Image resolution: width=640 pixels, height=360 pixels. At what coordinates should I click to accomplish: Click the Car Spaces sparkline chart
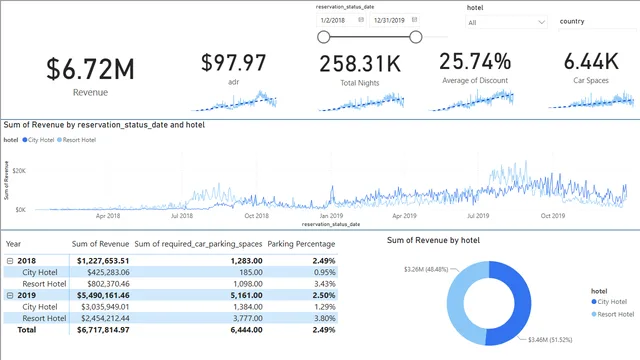(591, 100)
